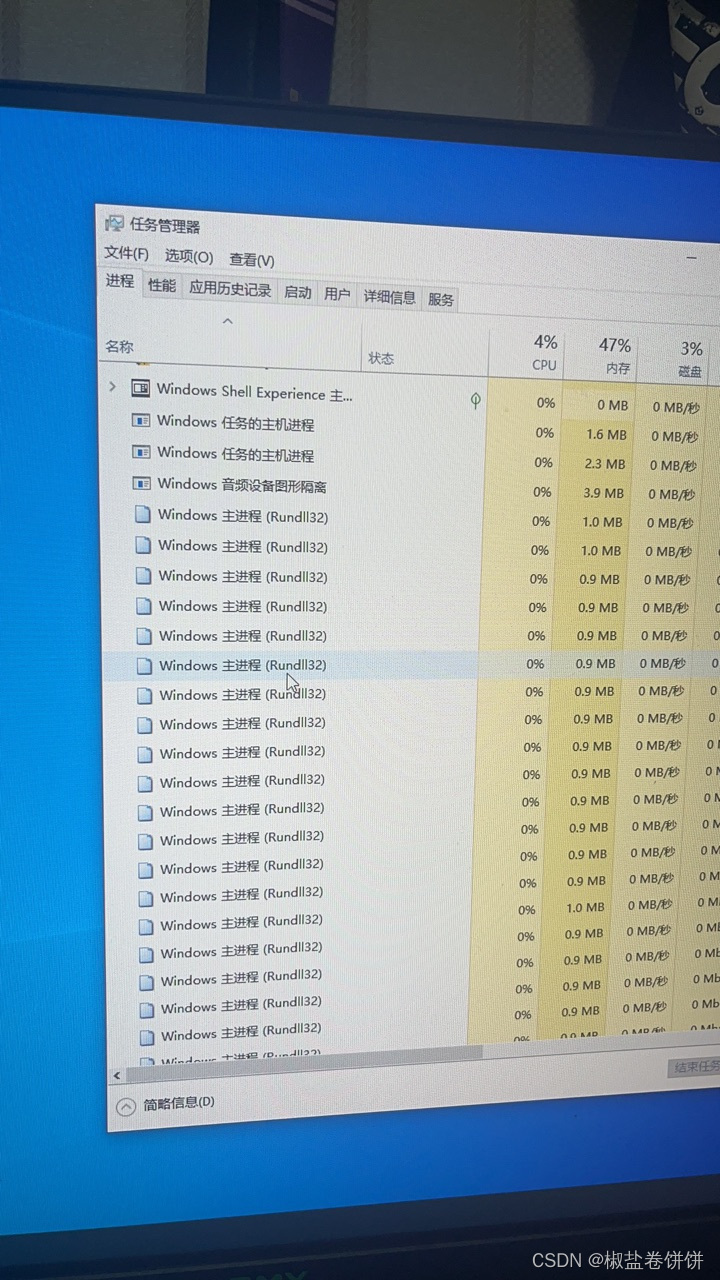This screenshot has width=720, height=1280.
Task: Sort by the 状态 column header
Action: click(424, 351)
